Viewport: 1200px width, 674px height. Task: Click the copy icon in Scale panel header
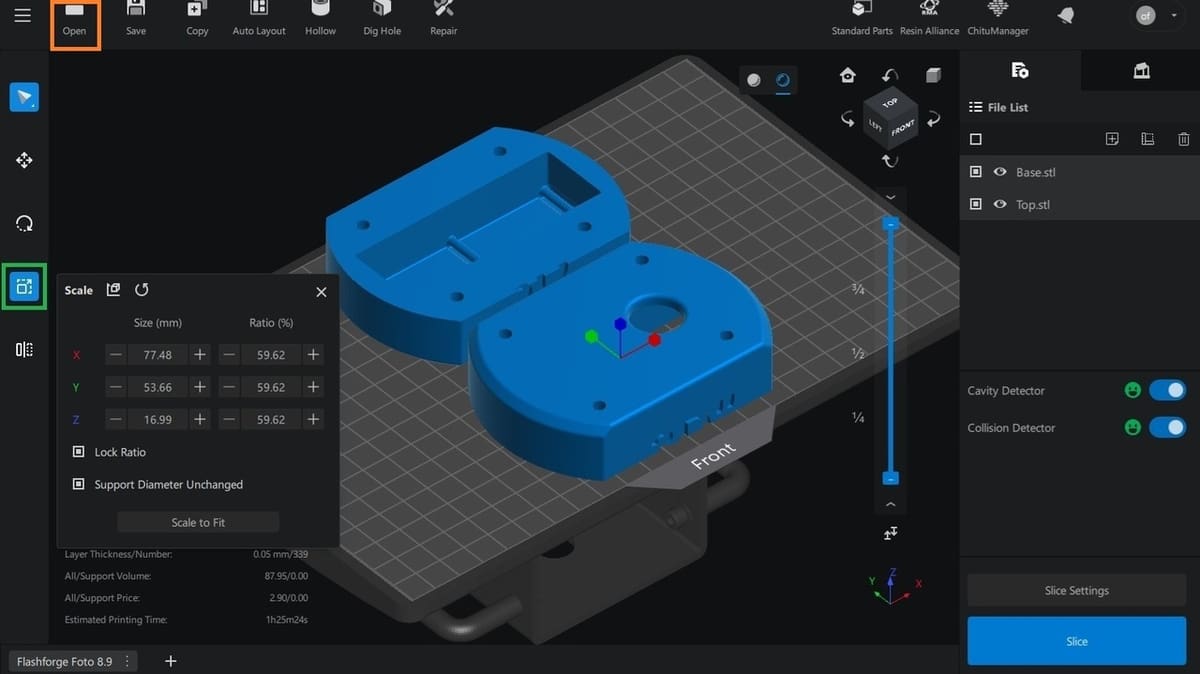[x=113, y=289]
